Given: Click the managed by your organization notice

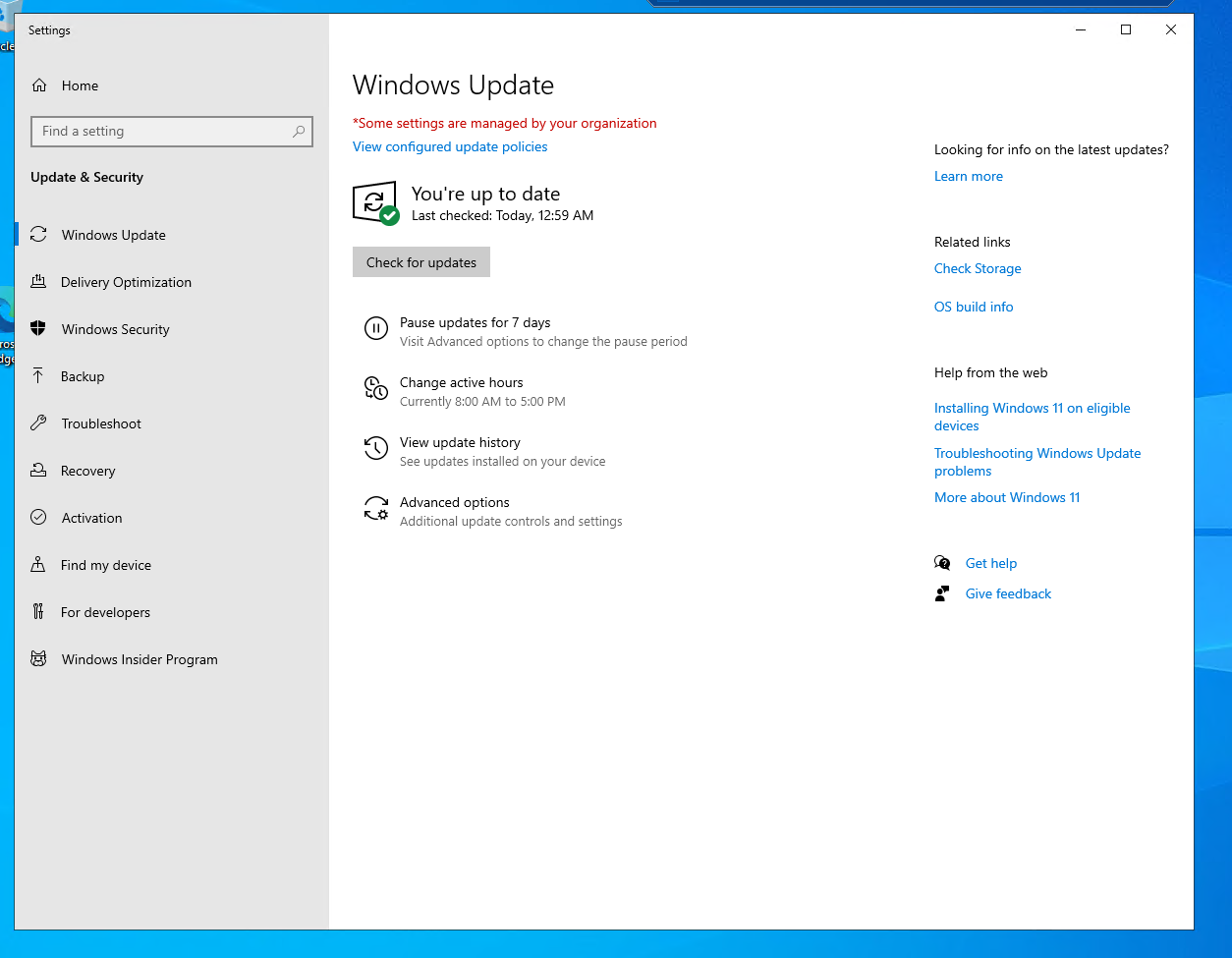Looking at the screenshot, I should 505,123.
